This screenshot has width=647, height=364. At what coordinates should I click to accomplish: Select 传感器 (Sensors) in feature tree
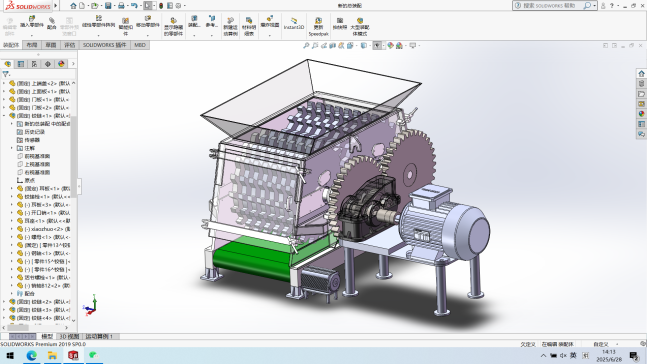32,140
